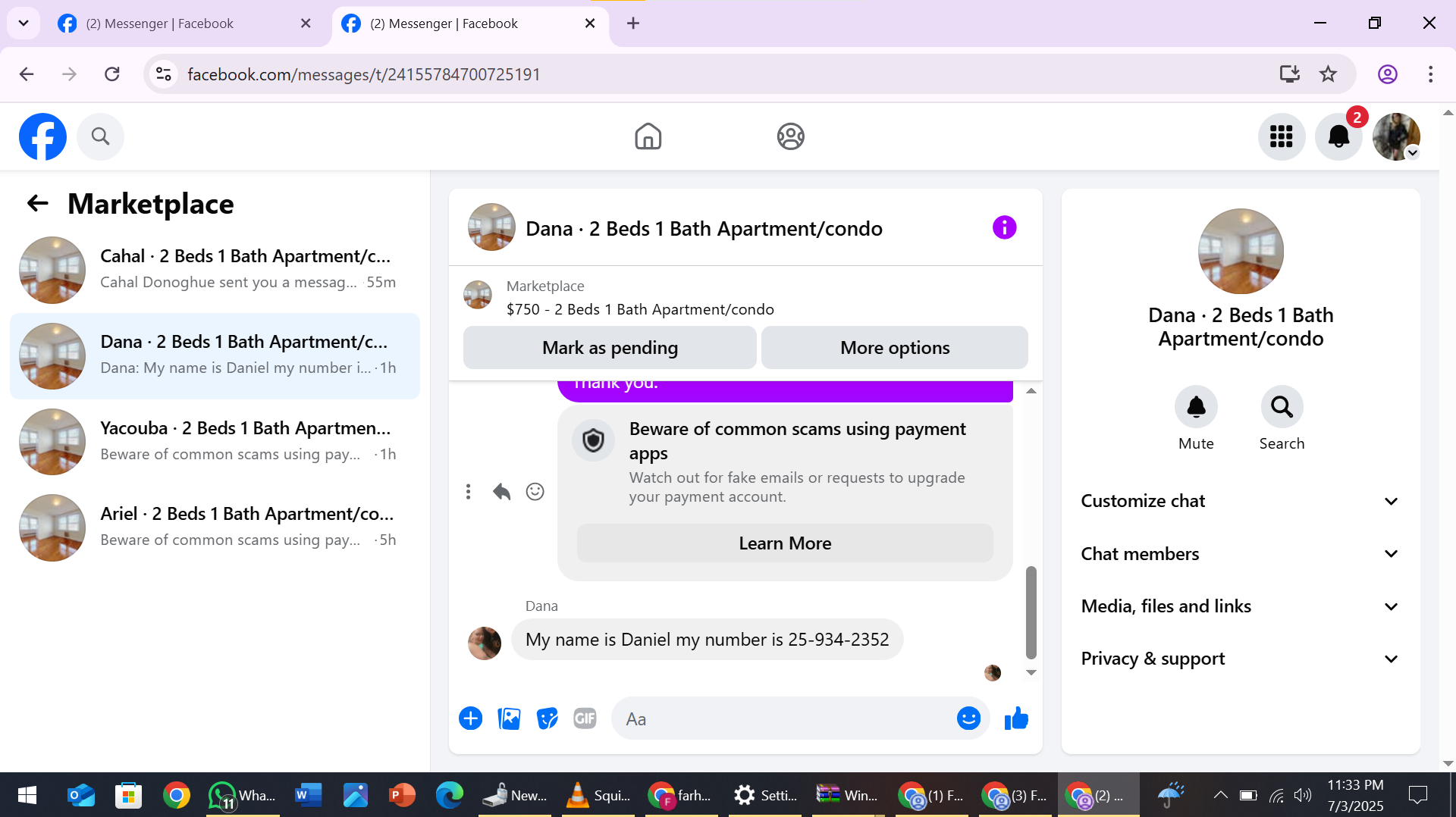The height and width of the screenshot is (817, 1456).
Task: React to the scam warning message
Action: pyautogui.click(x=535, y=492)
